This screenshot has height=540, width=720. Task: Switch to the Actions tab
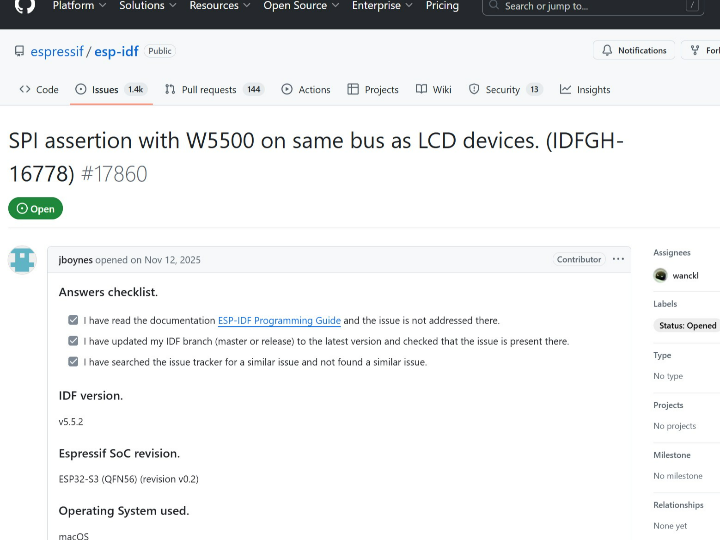point(306,89)
